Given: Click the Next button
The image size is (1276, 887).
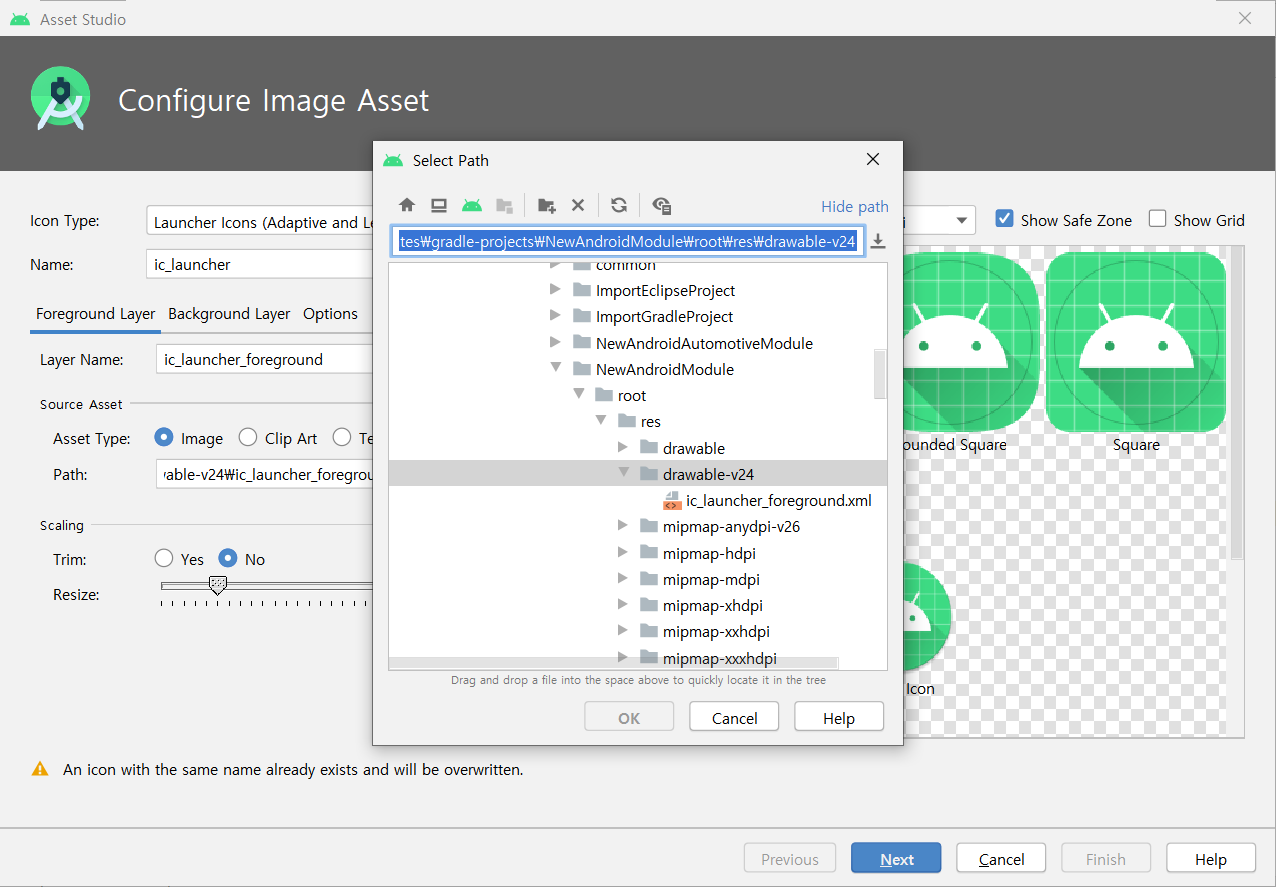Looking at the screenshot, I should 896,859.
